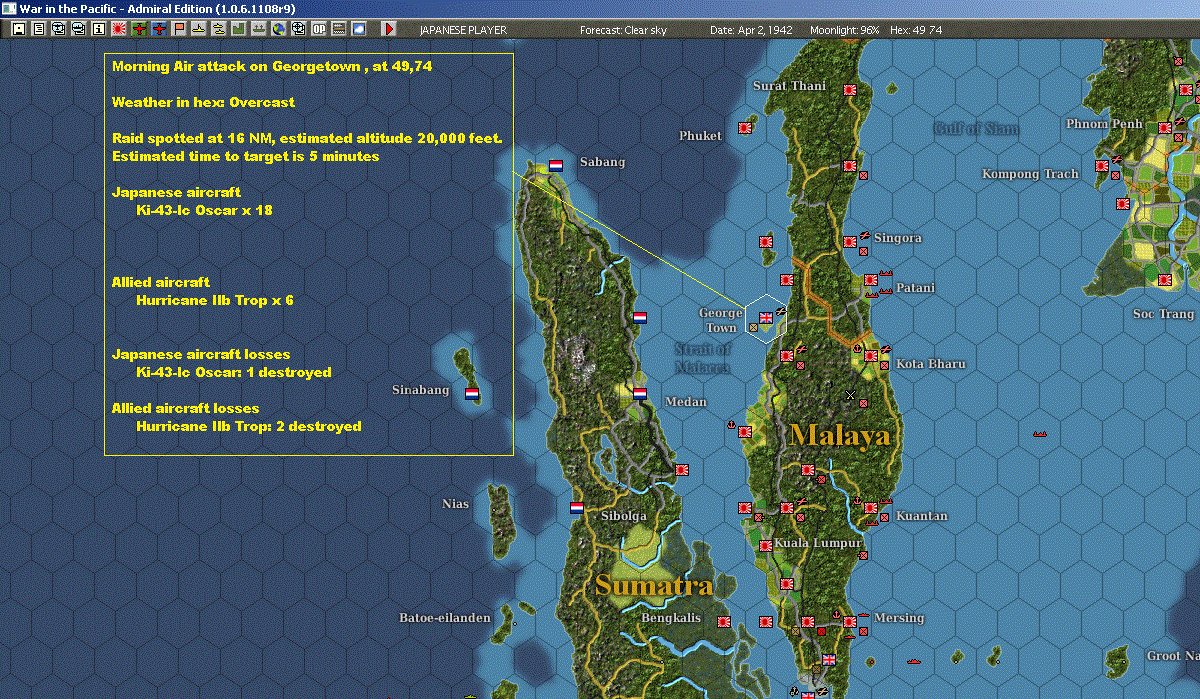Select the Japanese base at Mersing
The image size is (1200, 699).
tap(850, 622)
